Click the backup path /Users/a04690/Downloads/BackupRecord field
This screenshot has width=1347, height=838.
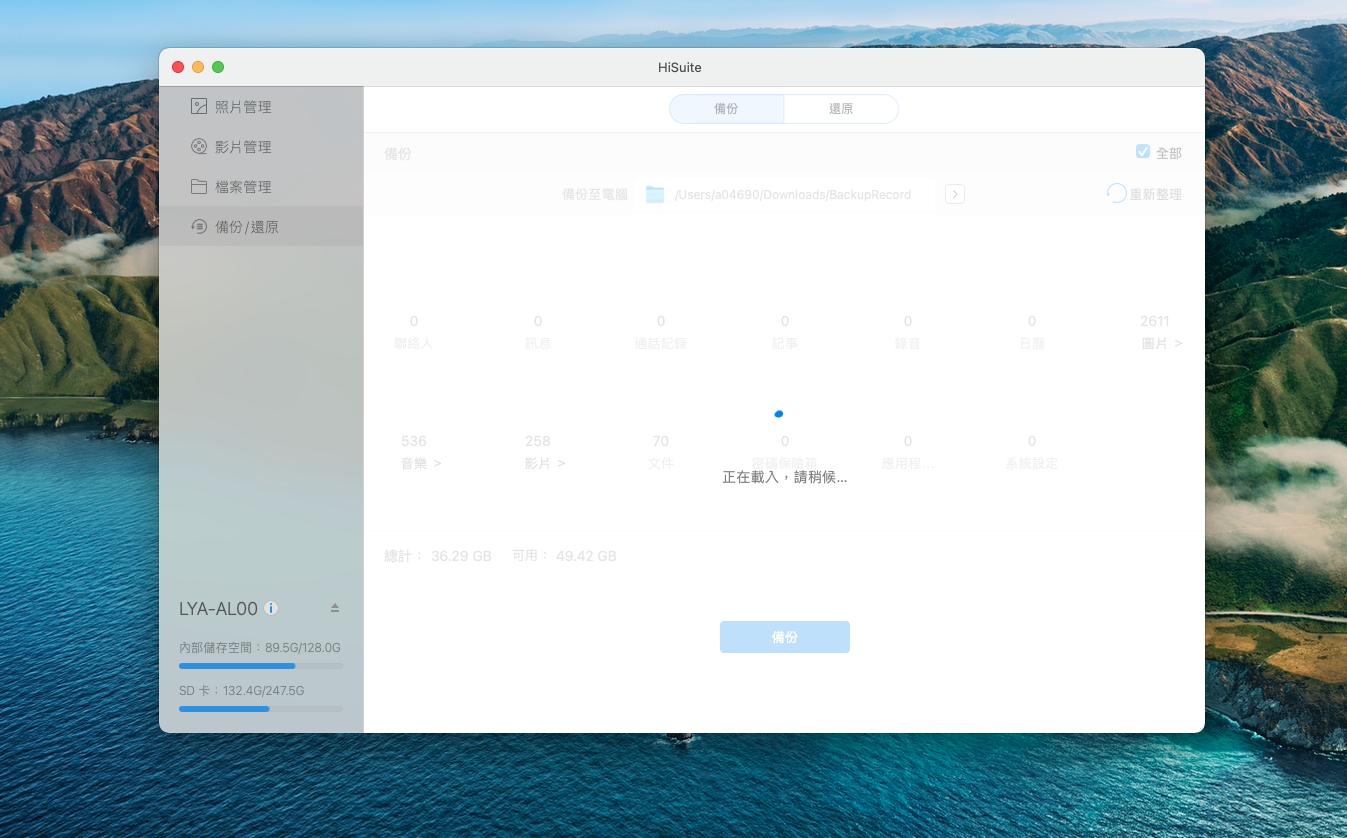click(793, 195)
